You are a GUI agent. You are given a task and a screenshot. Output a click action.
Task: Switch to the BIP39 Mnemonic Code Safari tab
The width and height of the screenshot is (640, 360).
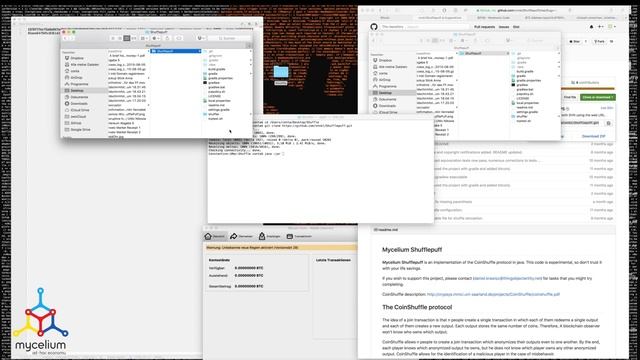point(493,18)
